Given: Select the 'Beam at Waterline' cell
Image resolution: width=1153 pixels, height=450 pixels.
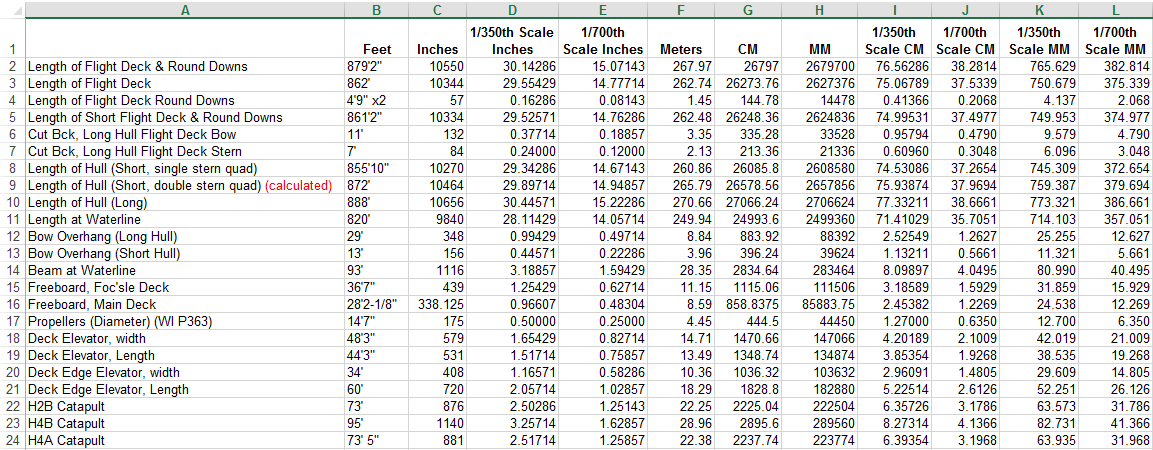Looking at the screenshot, I should 185,271.
